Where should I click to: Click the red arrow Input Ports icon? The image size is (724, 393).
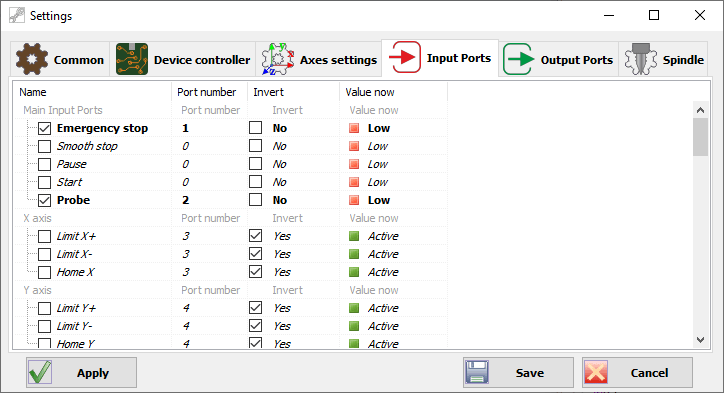[x=405, y=57]
